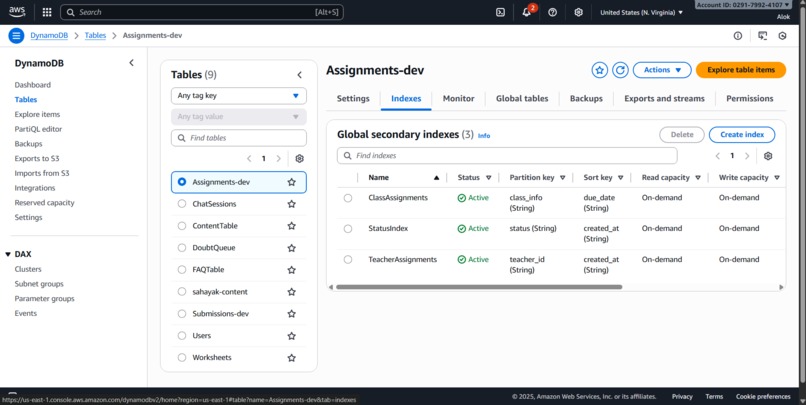Open the Account ID dropdown menu
The image size is (806, 405).
743,5
